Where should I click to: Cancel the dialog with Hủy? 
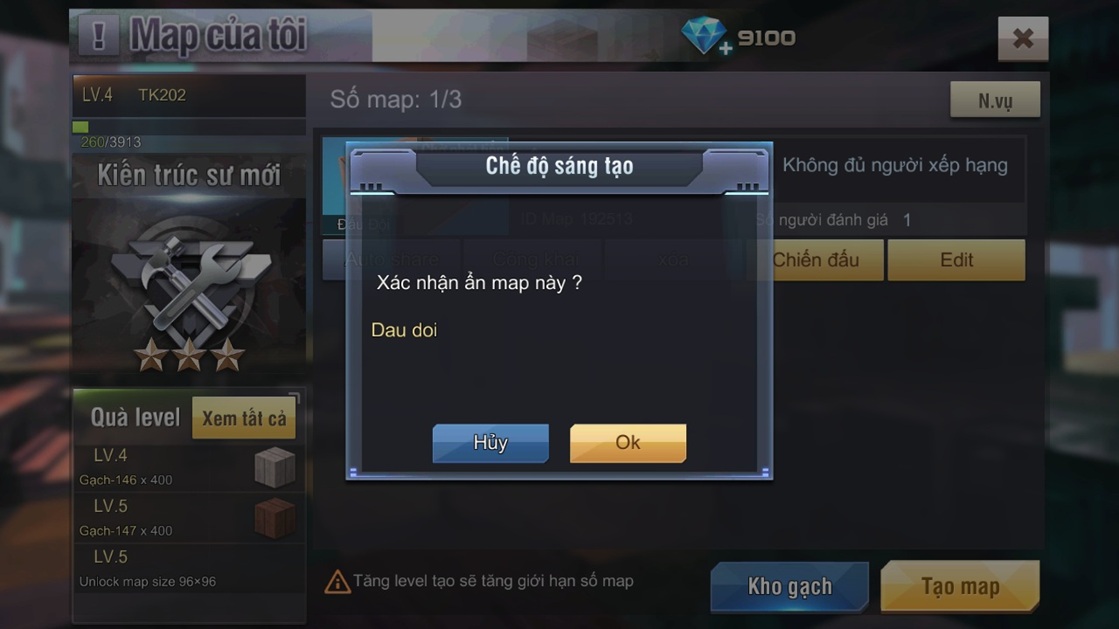(x=490, y=443)
